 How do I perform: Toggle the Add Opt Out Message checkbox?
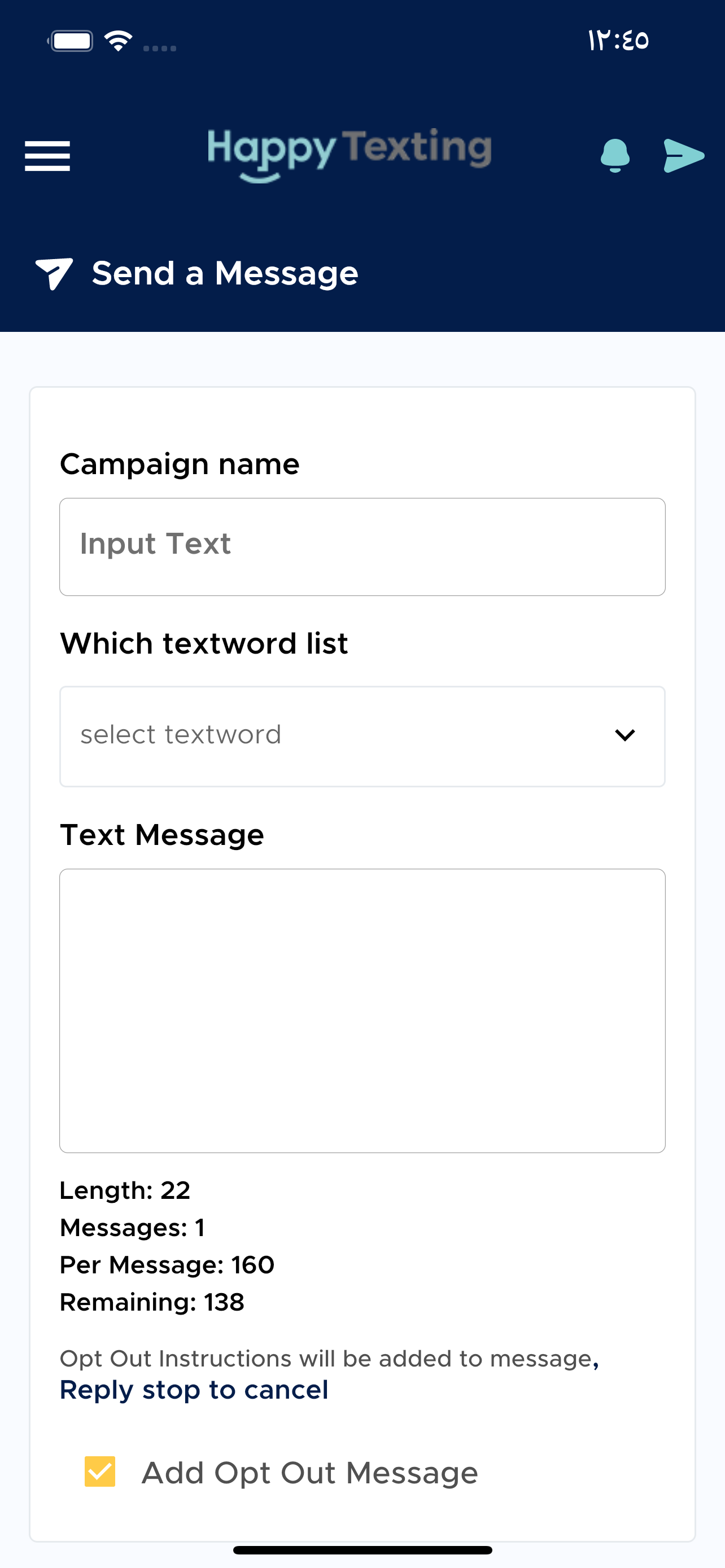(x=100, y=1472)
